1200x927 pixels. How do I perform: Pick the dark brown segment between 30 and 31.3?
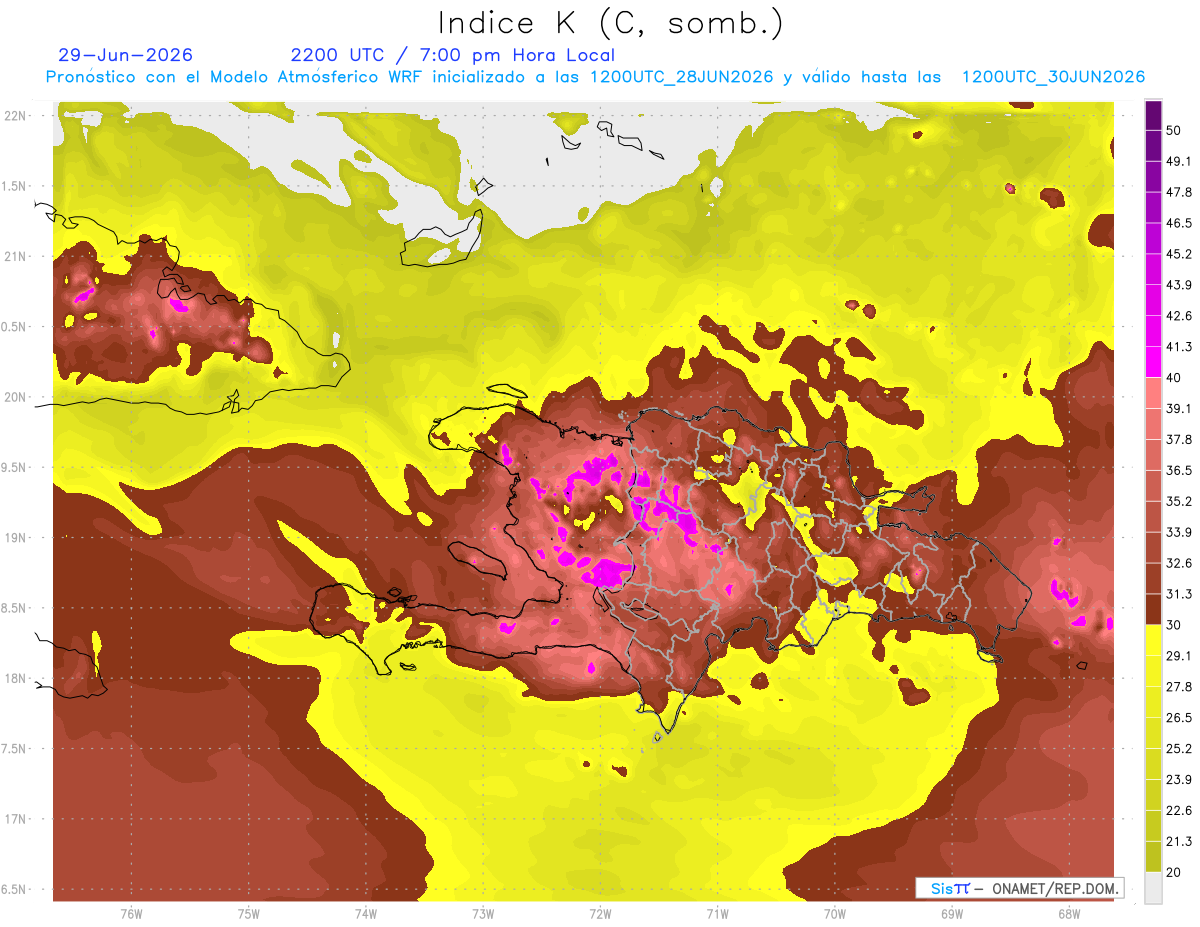pyautogui.click(x=1153, y=609)
